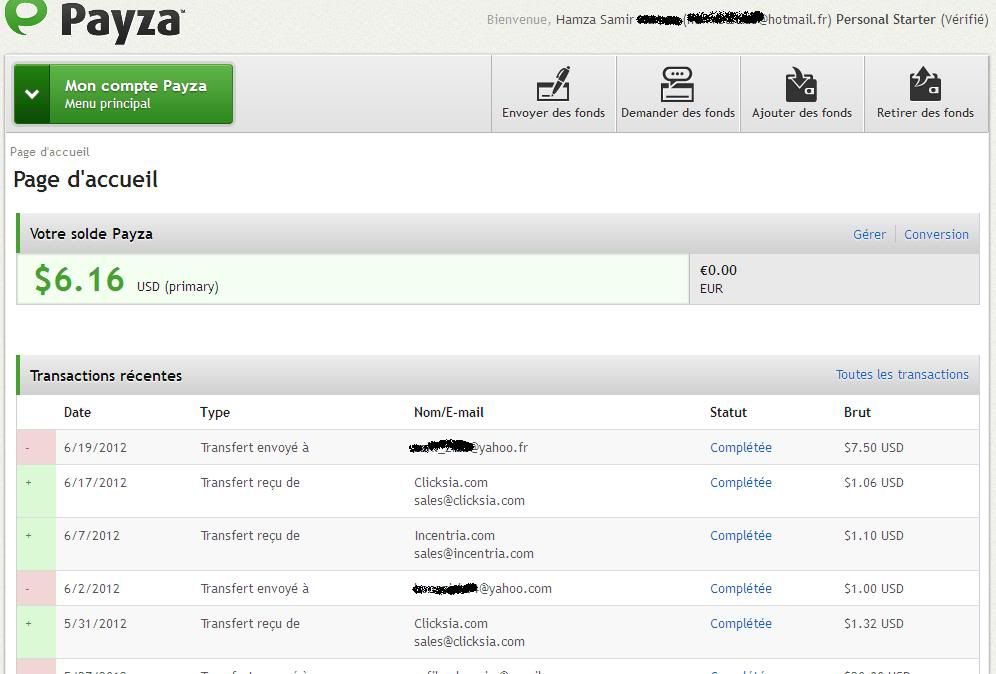Click the Type column header

[x=215, y=413]
